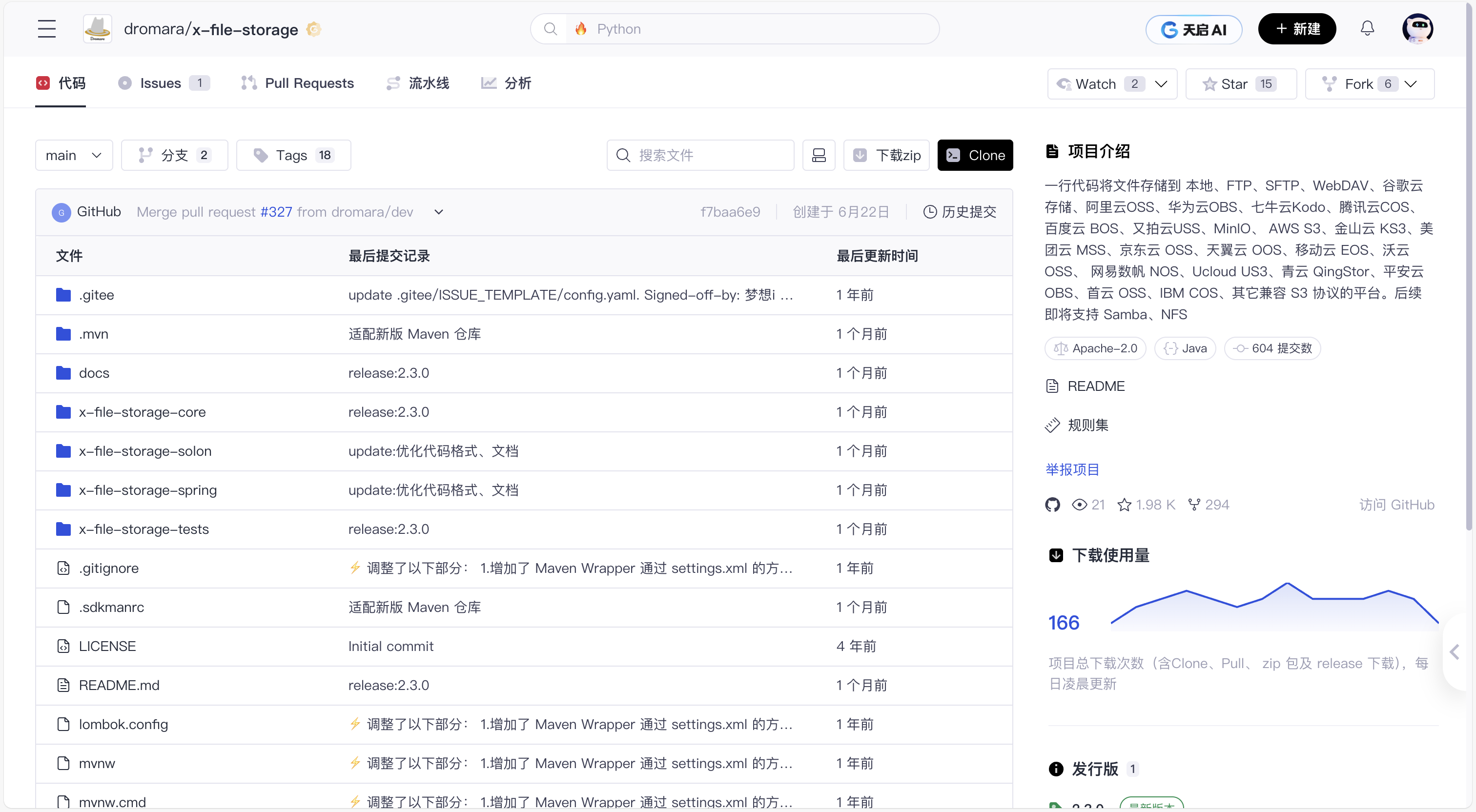Click the GitHub octocat icon
Viewport: 1476px width, 812px height.
point(1052,505)
